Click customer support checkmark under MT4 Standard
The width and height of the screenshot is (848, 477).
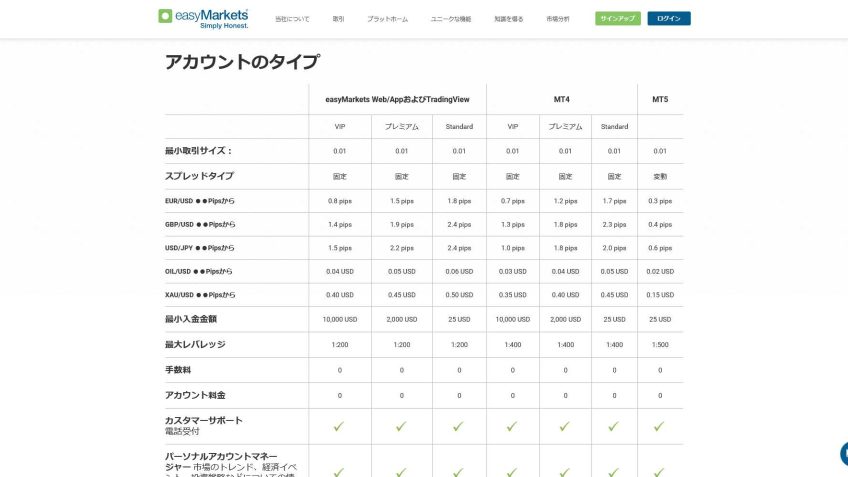(x=615, y=426)
